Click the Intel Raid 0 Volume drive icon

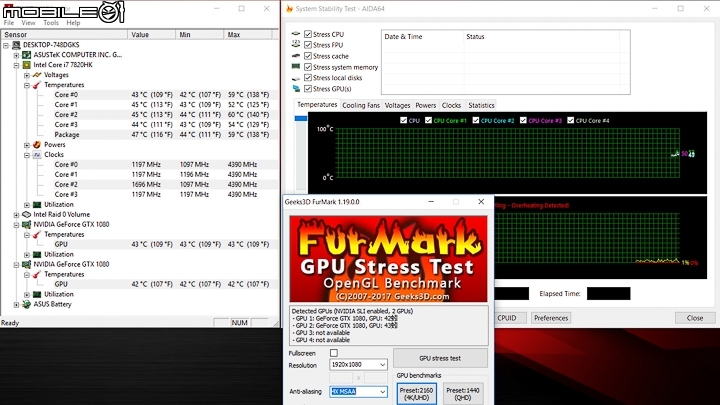click(27, 214)
